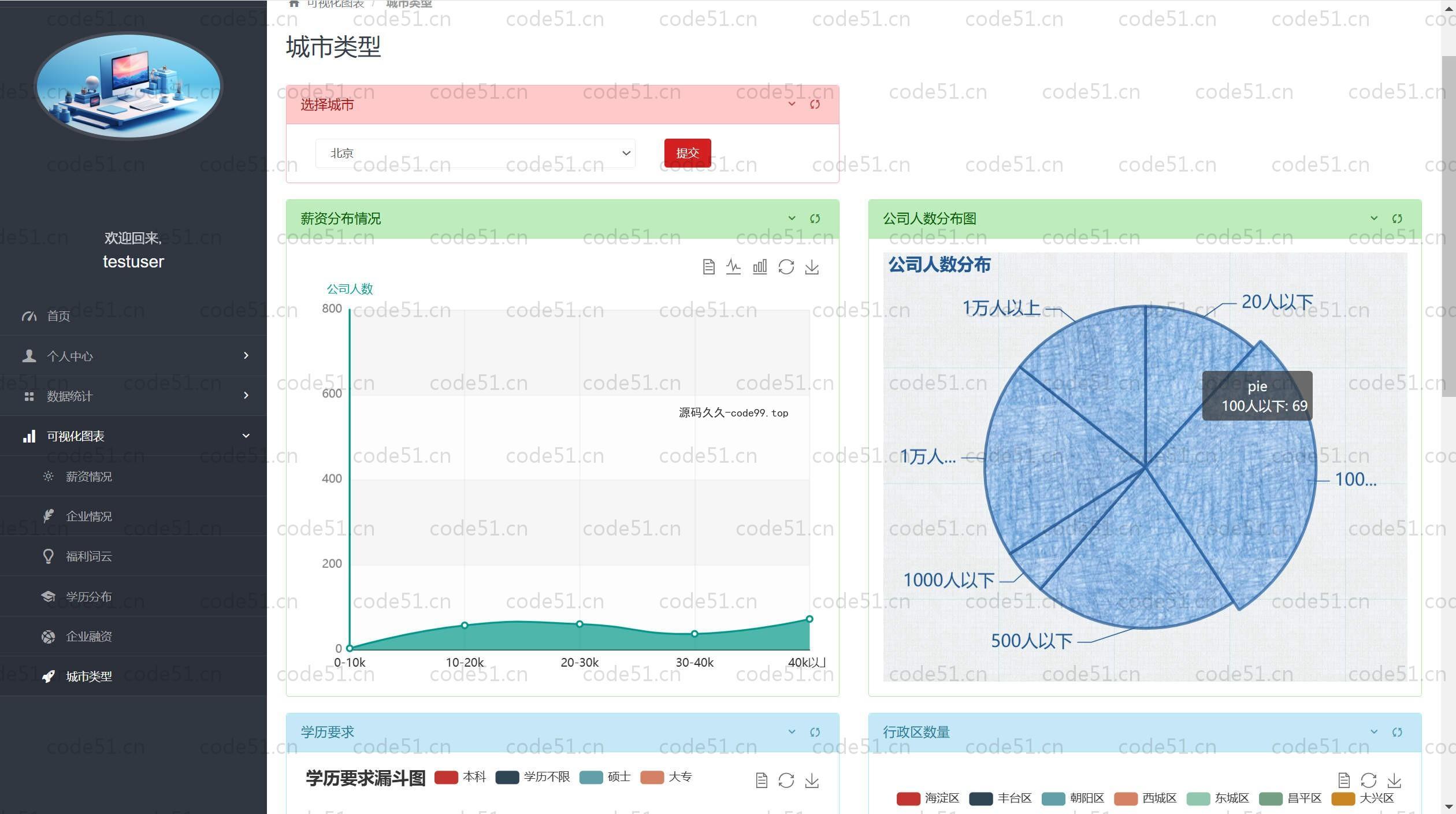1456x814 pixels.
Task: Toggle 西城区 legend item
Action: (1145, 798)
